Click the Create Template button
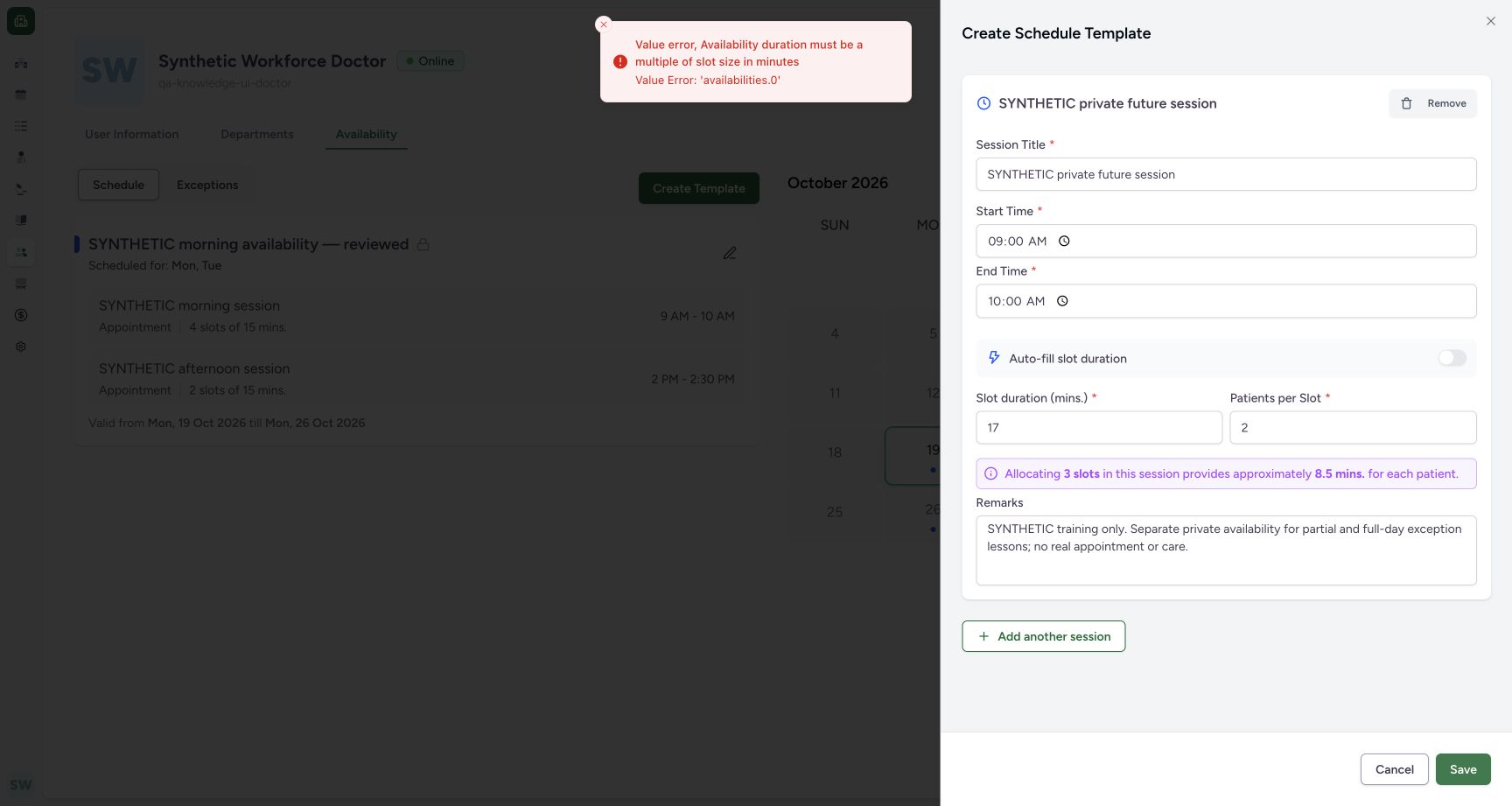The width and height of the screenshot is (1512, 806). pyautogui.click(x=699, y=188)
